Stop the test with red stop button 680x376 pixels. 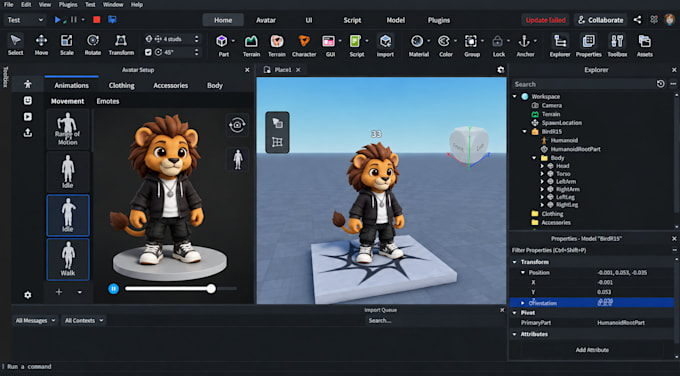(x=97, y=20)
